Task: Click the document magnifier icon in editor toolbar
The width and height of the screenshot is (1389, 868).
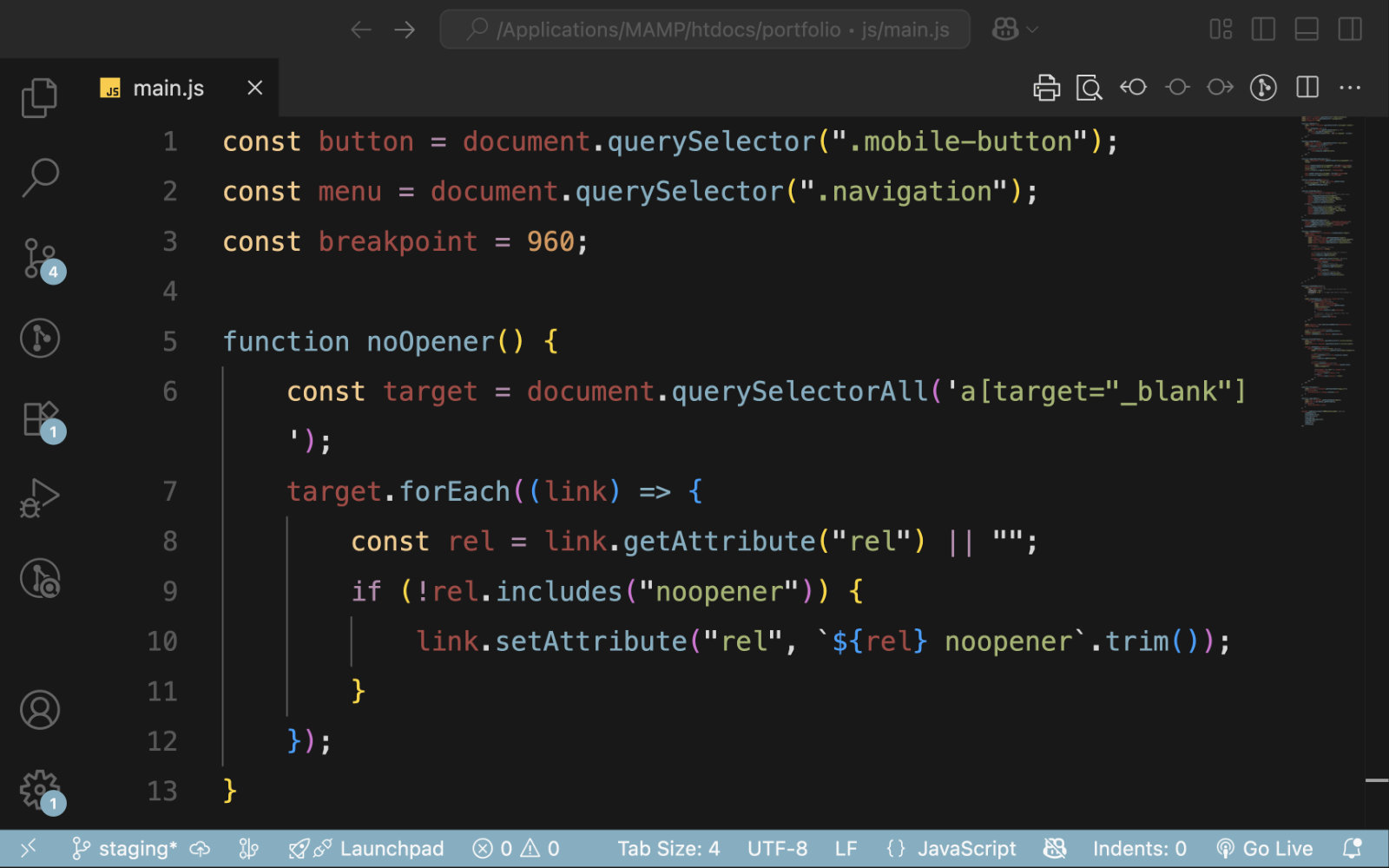Action: click(1089, 88)
